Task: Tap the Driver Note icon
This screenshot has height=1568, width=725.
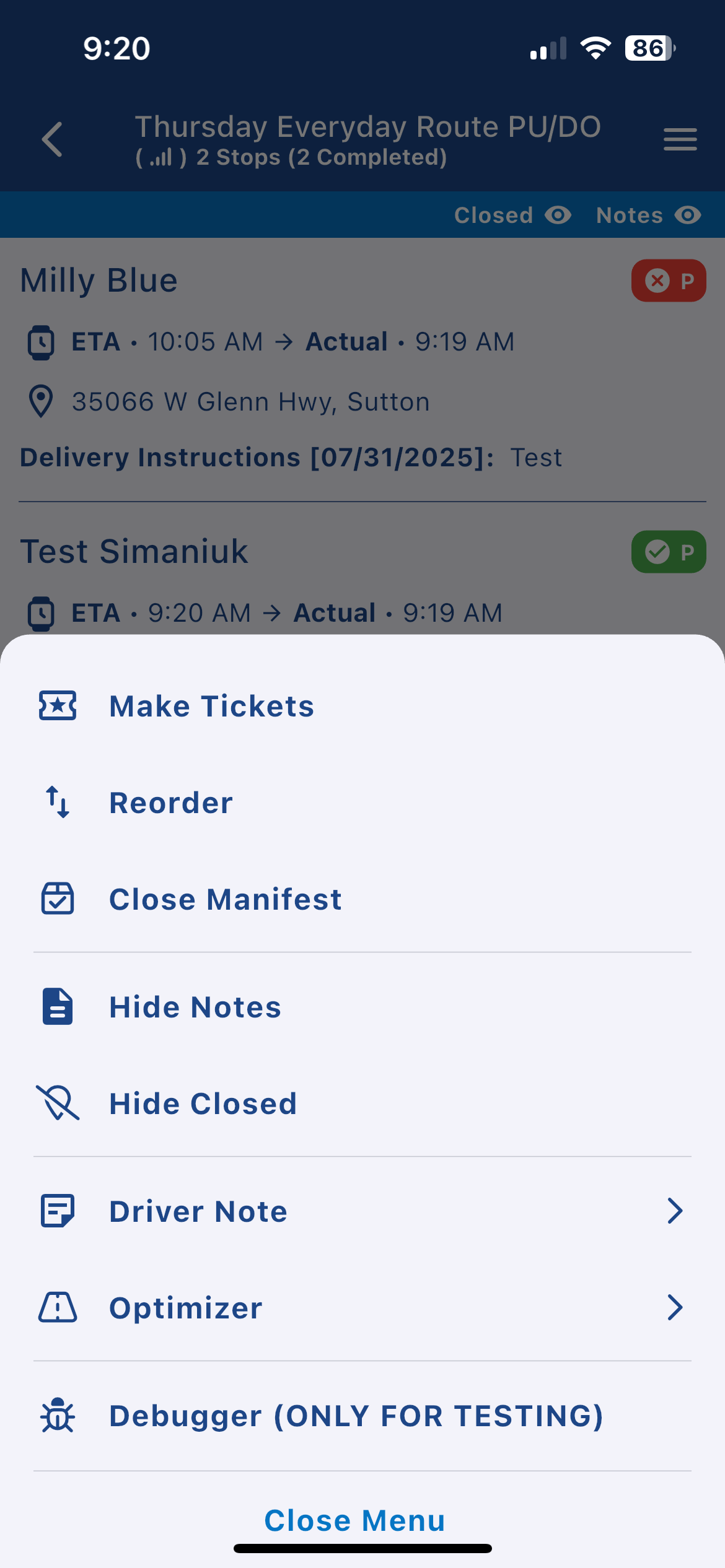Action: pos(58,1211)
